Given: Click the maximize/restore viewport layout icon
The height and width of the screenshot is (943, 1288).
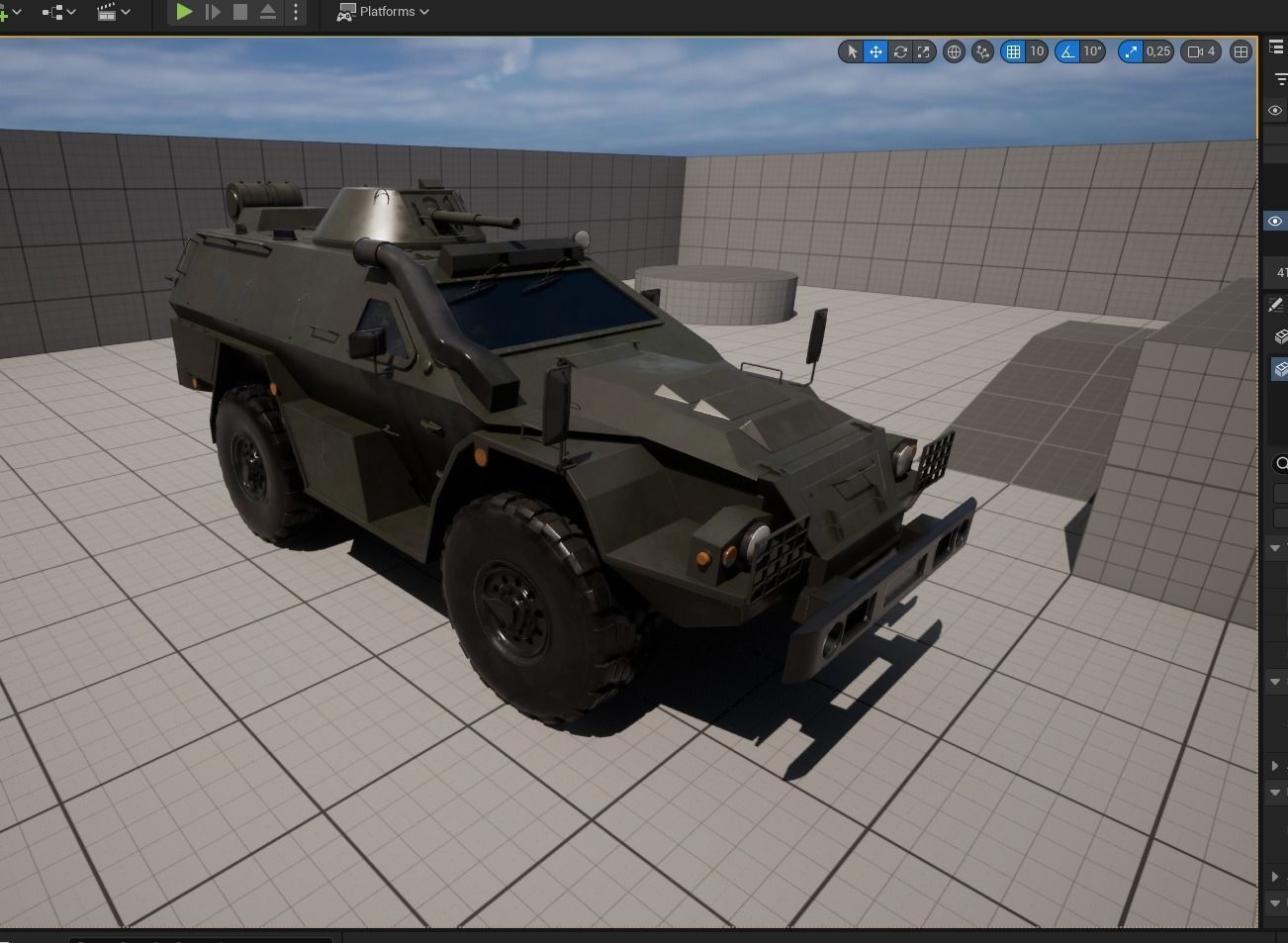Looking at the screenshot, I should point(1241,51).
